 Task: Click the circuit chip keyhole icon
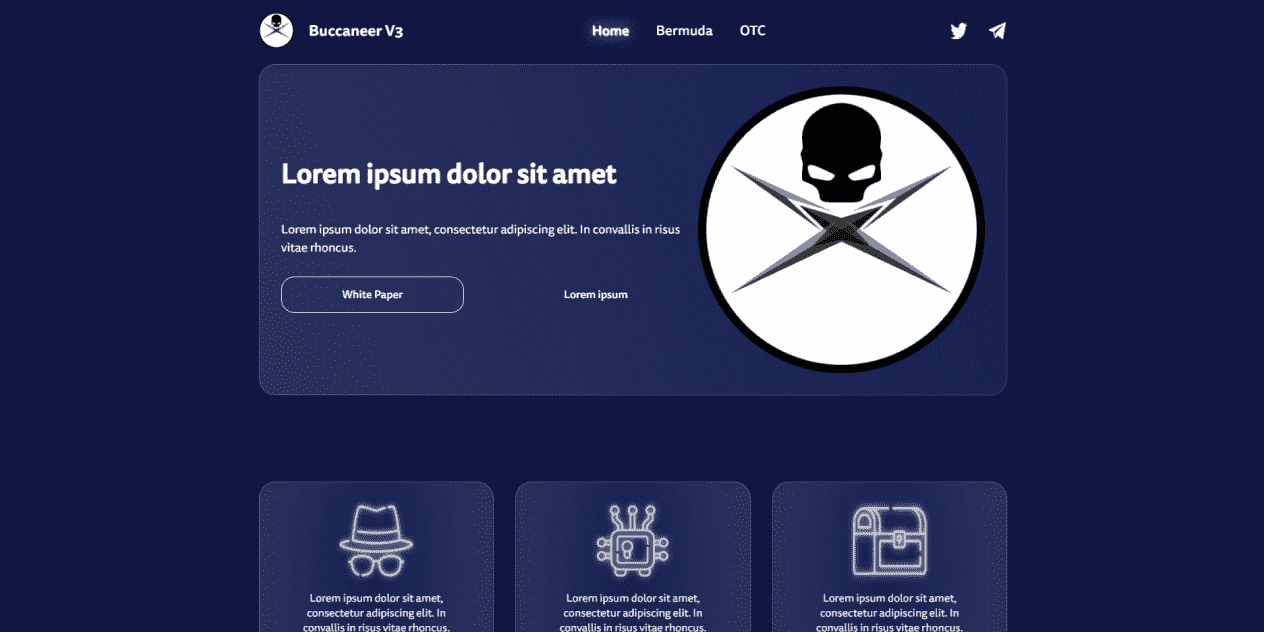point(633,541)
